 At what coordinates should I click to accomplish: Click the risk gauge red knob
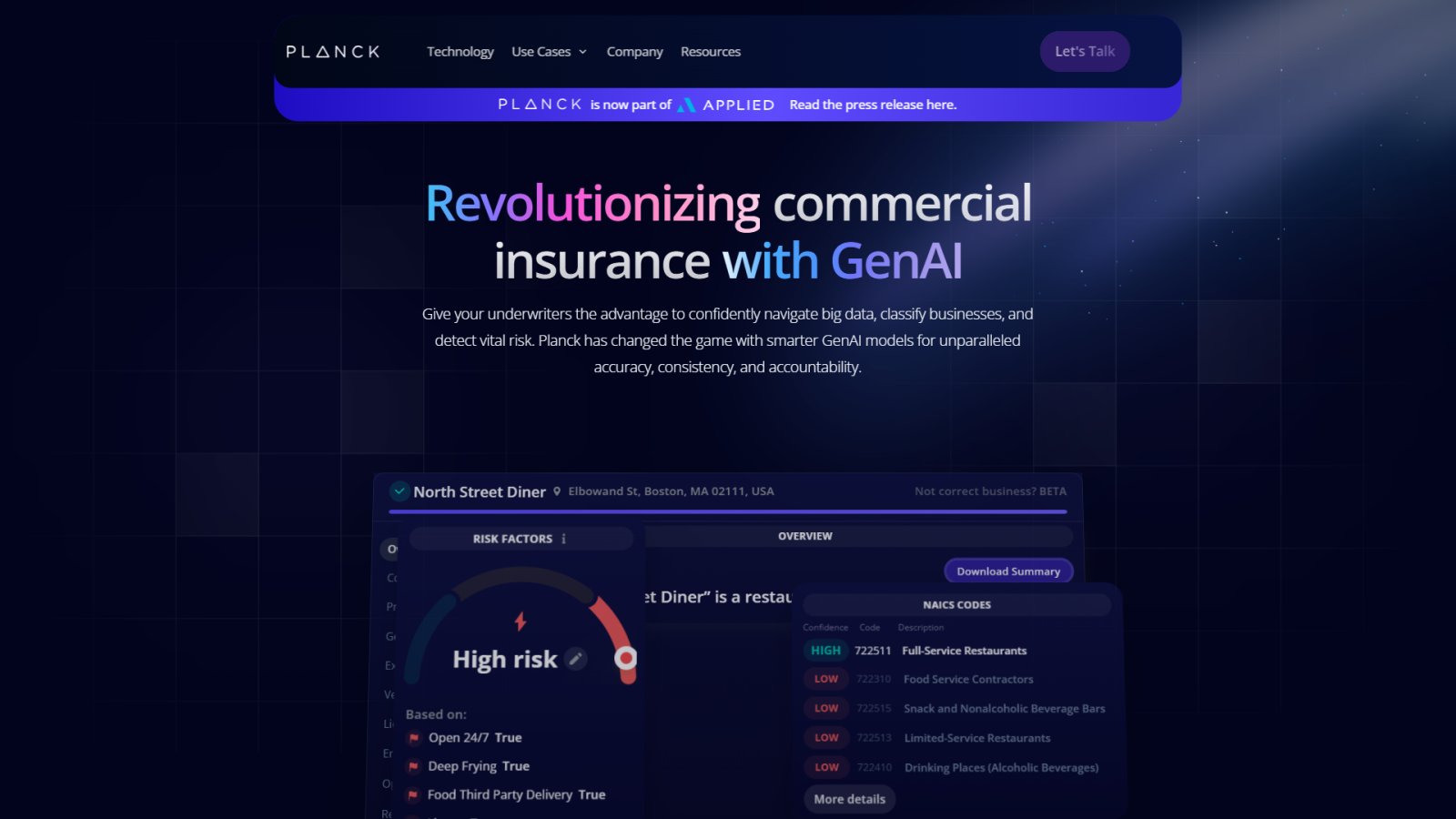626,658
